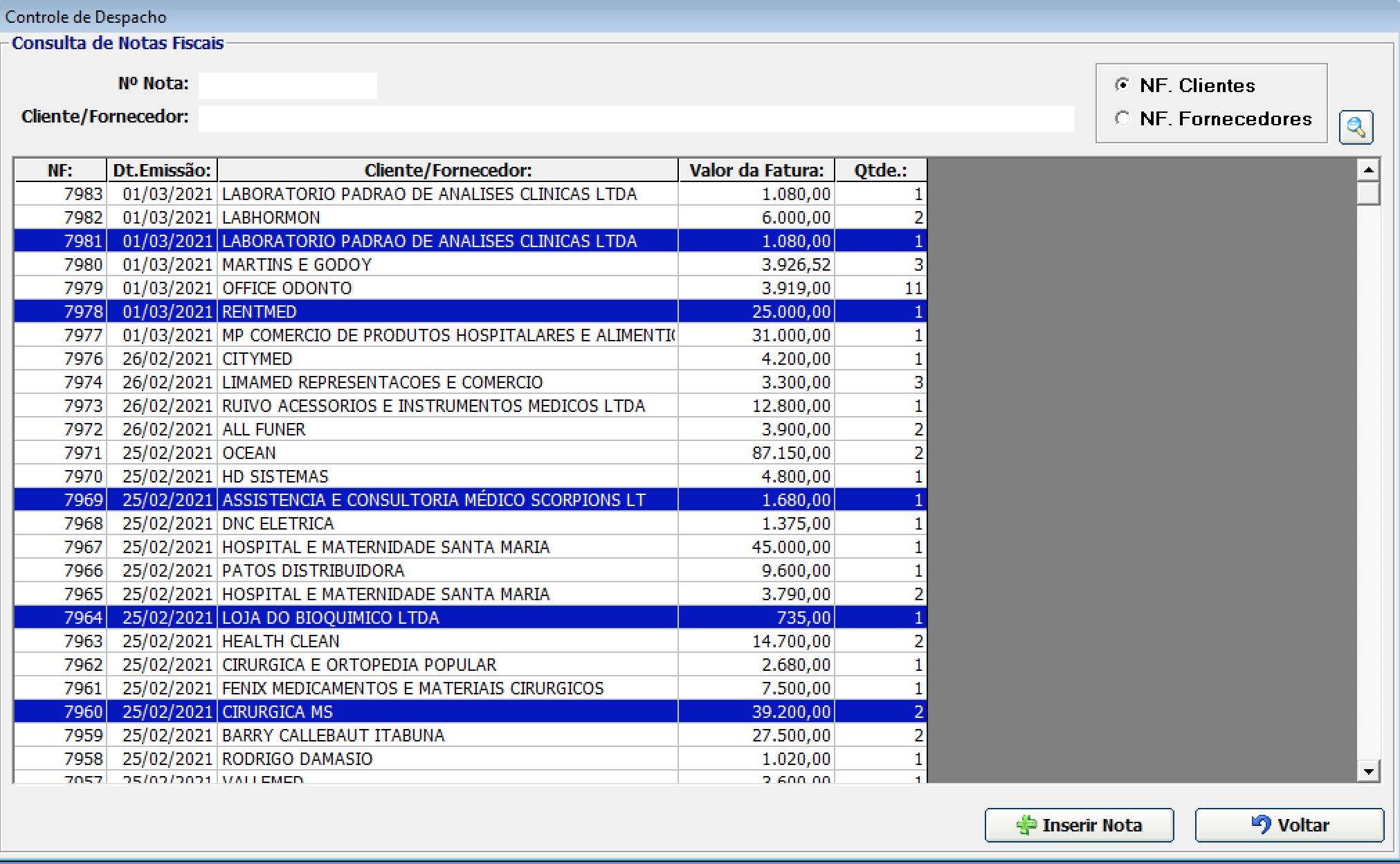
Task: Click the NF column header
Action: click(x=60, y=170)
